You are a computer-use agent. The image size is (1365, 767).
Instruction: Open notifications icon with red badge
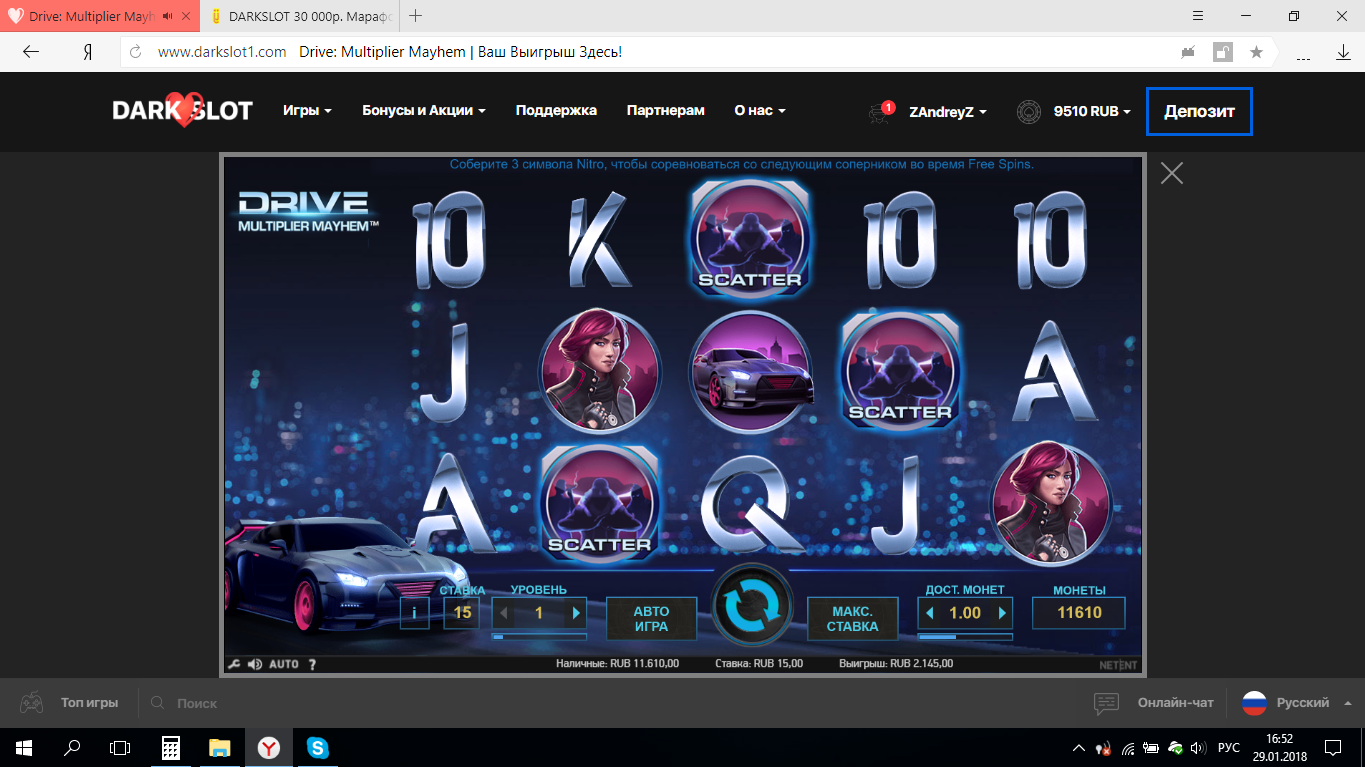click(880, 112)
